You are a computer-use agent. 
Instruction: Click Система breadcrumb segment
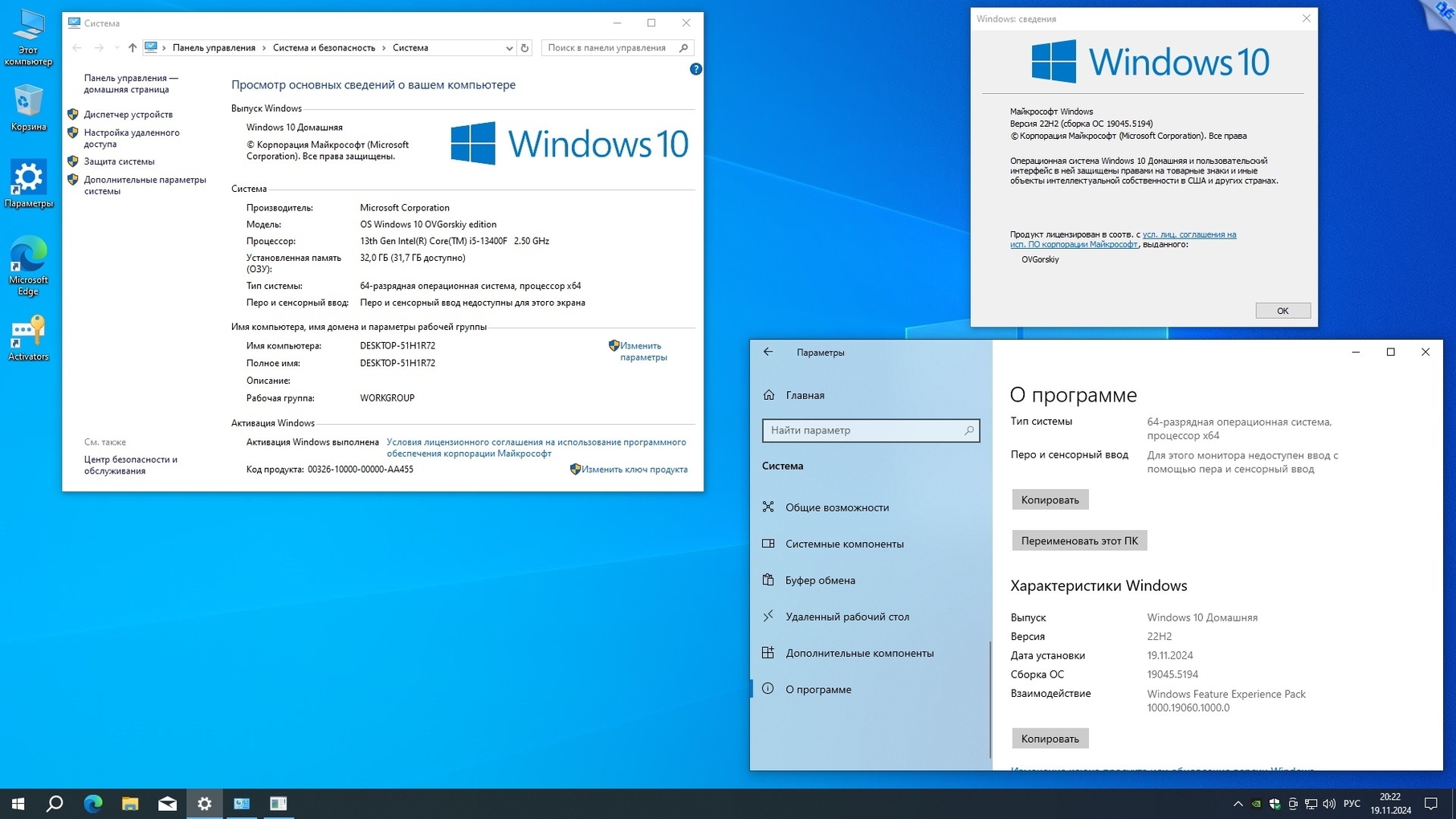[x=410, y=48]
